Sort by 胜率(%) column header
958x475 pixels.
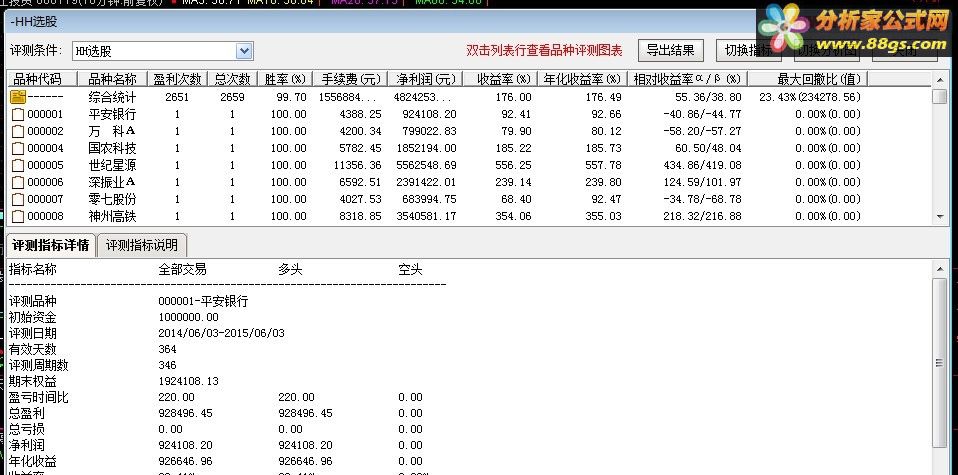[285, 79]
